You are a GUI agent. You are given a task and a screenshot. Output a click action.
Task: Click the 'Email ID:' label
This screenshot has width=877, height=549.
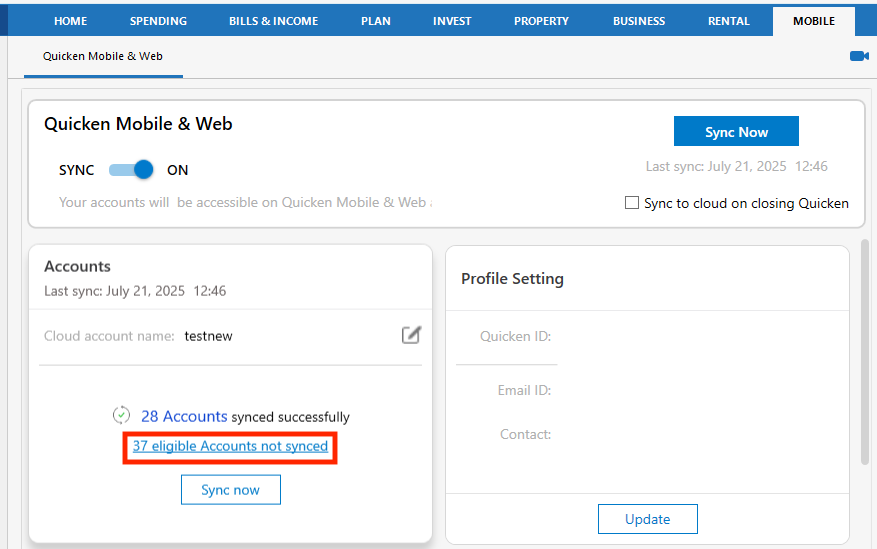tap(524, 390)
